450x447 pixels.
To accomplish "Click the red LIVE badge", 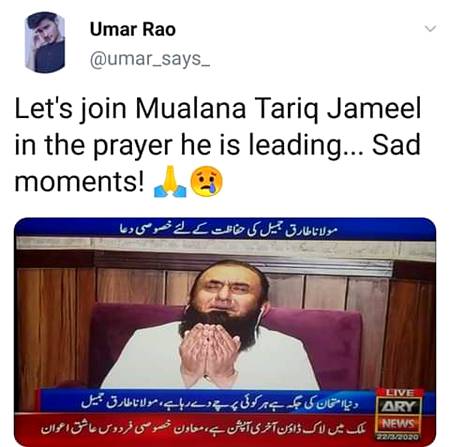I will click(x=399, y=393).
